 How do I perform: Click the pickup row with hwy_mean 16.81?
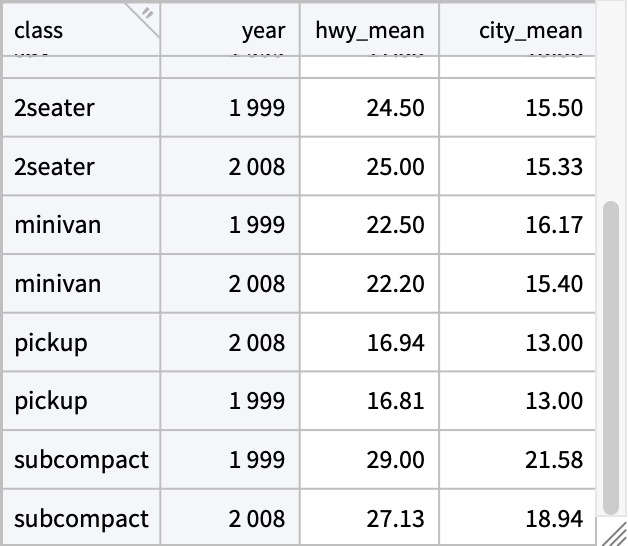51,401
